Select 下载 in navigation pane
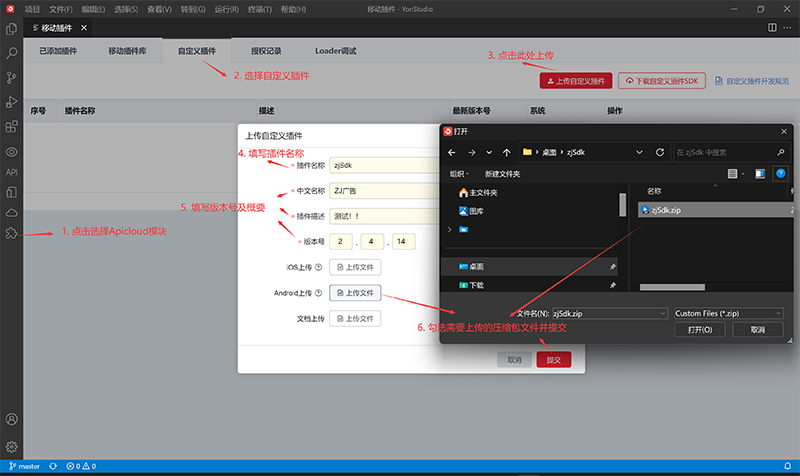 point(529,285)
